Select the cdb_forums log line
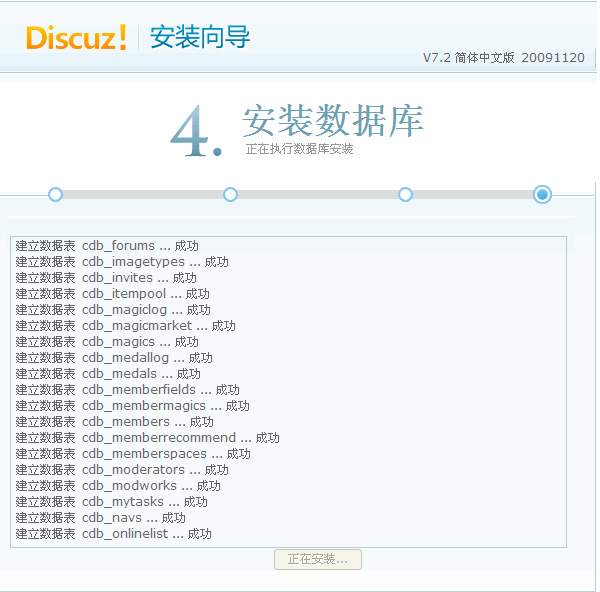 [107, 246]
